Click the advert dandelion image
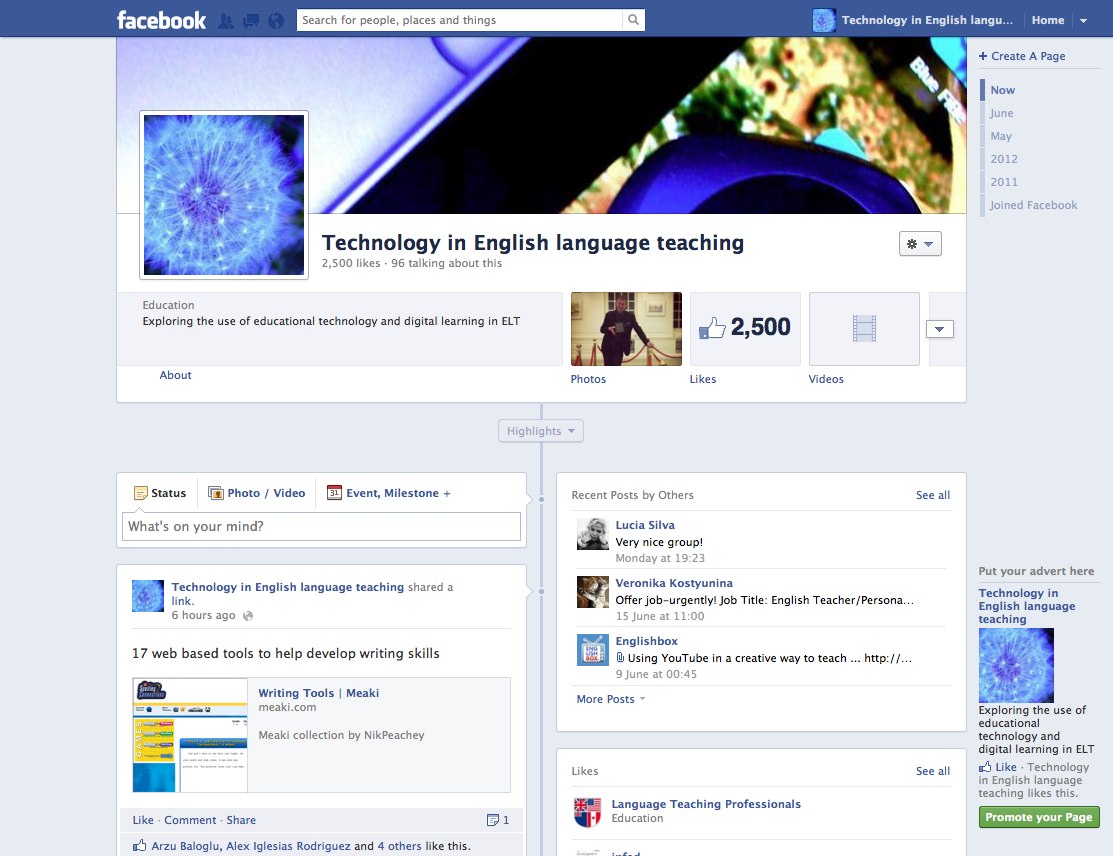 (1016, 666)
